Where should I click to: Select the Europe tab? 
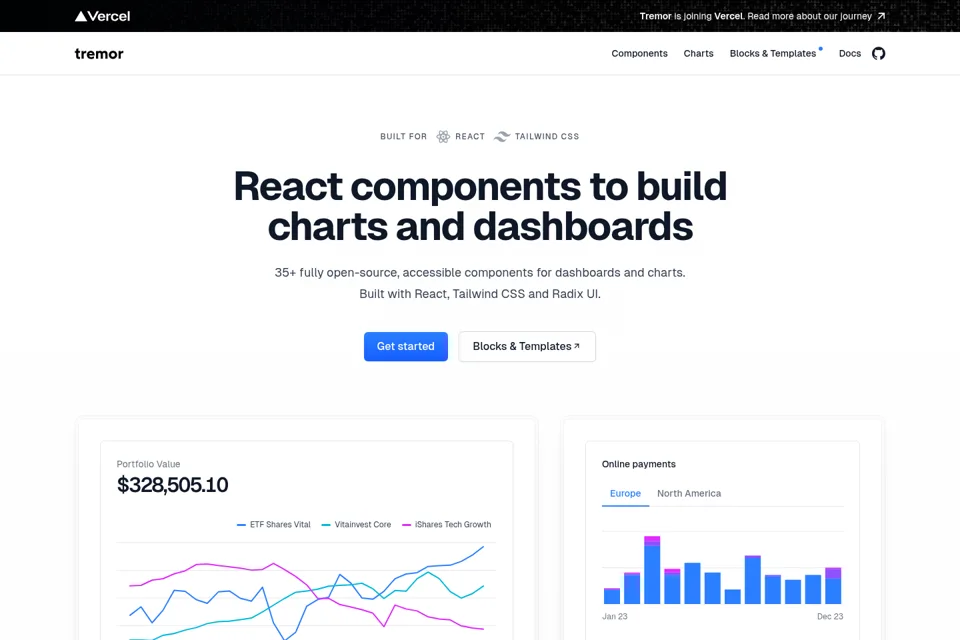click(625, 494)
